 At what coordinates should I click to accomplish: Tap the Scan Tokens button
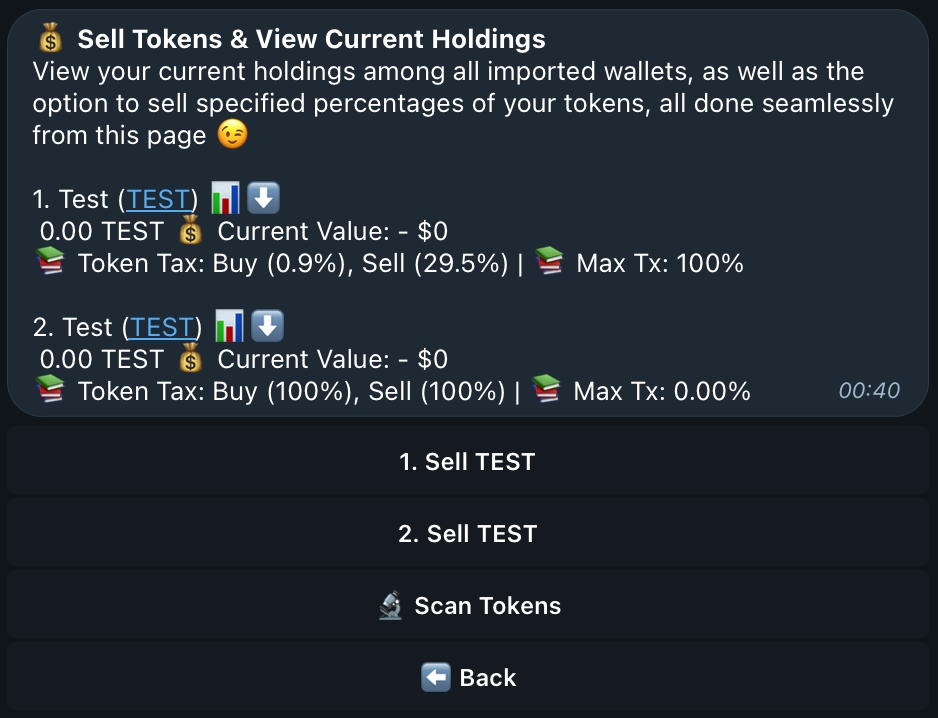point(468,606)
